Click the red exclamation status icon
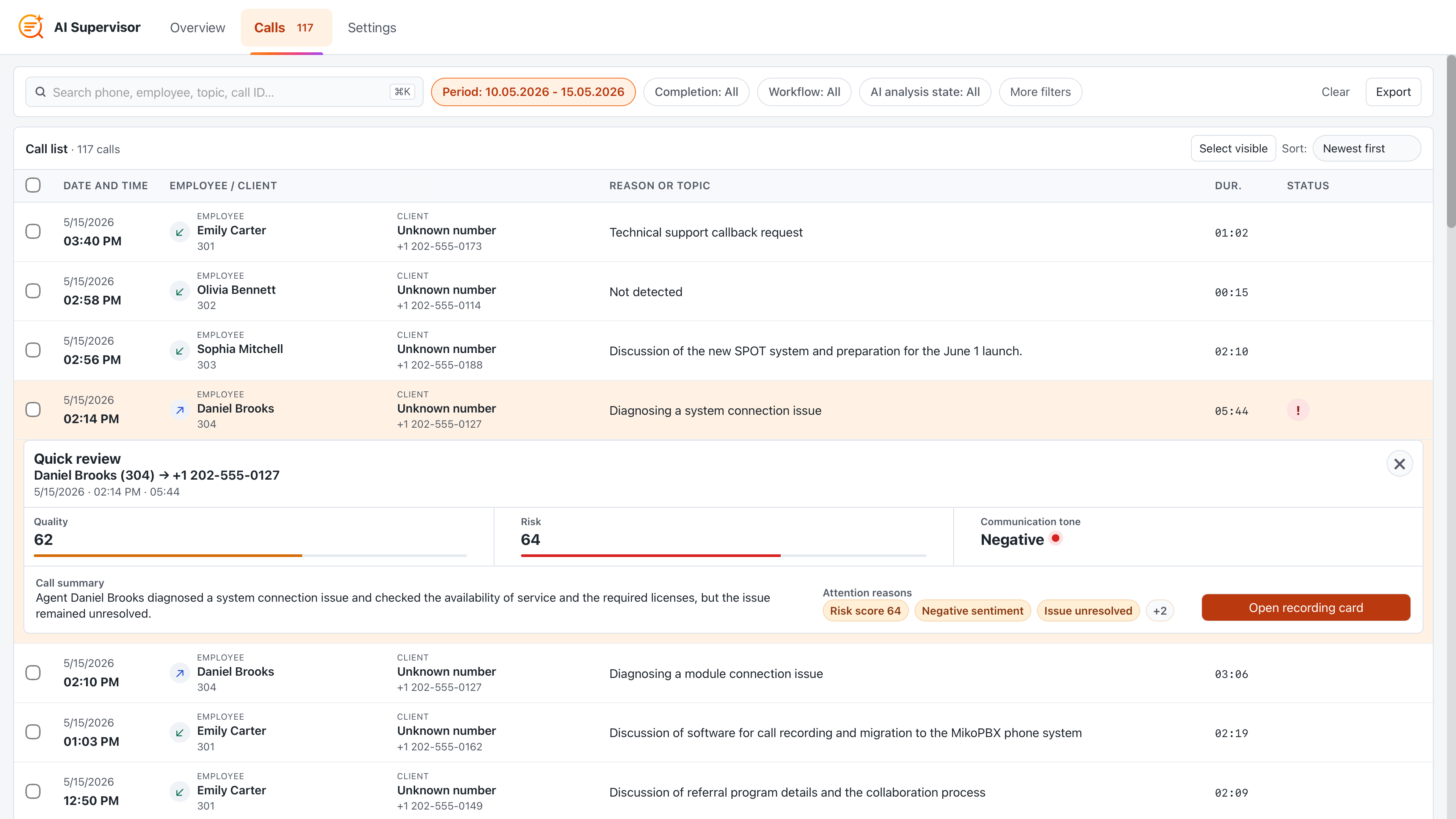1456x819 pixels. click(x=1298, y=410)
